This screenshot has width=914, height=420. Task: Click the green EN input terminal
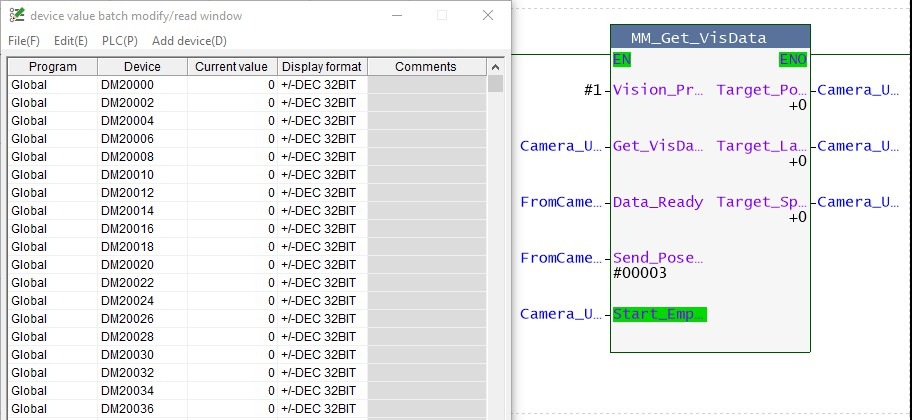622,60
